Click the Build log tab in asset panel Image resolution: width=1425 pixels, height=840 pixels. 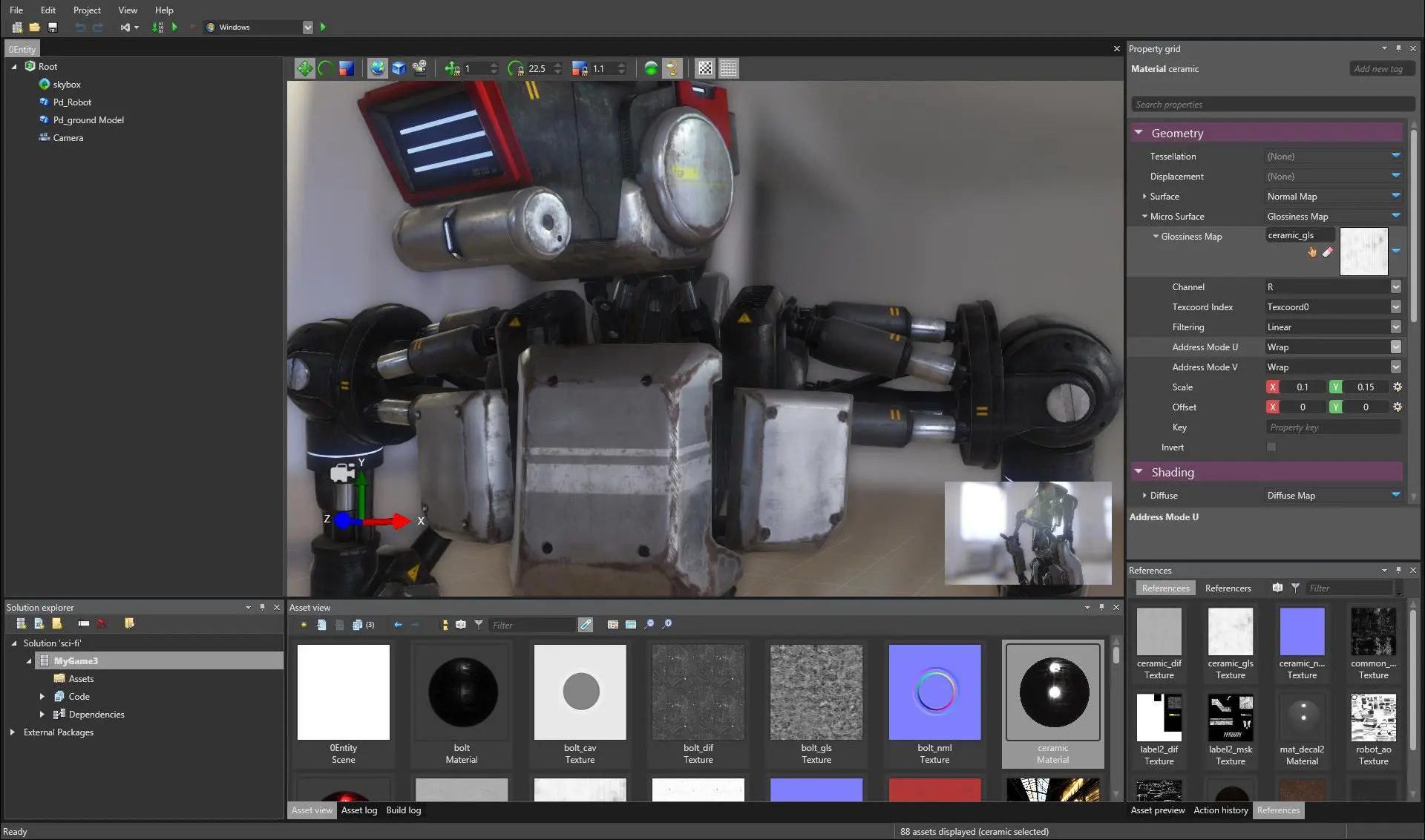pyautogui.click(x=404, y=810)
